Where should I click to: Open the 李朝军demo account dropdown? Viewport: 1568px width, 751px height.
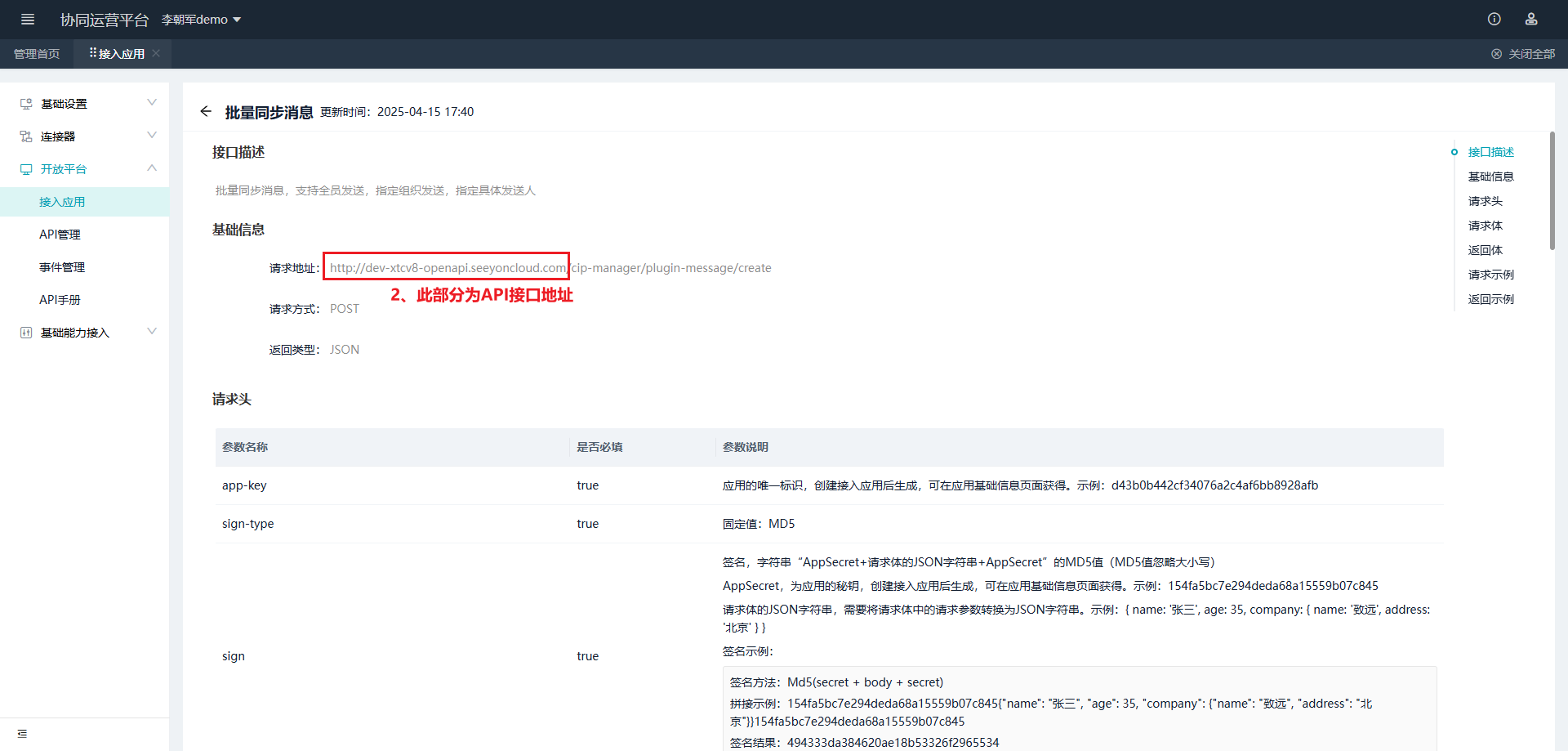201,20
